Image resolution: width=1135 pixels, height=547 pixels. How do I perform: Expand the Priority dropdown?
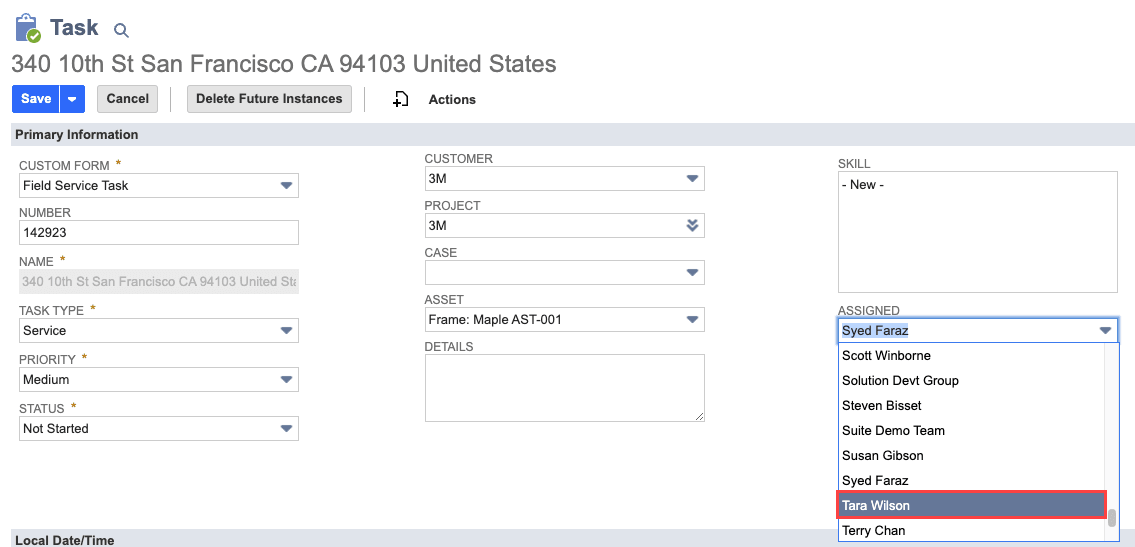[286, 379]
